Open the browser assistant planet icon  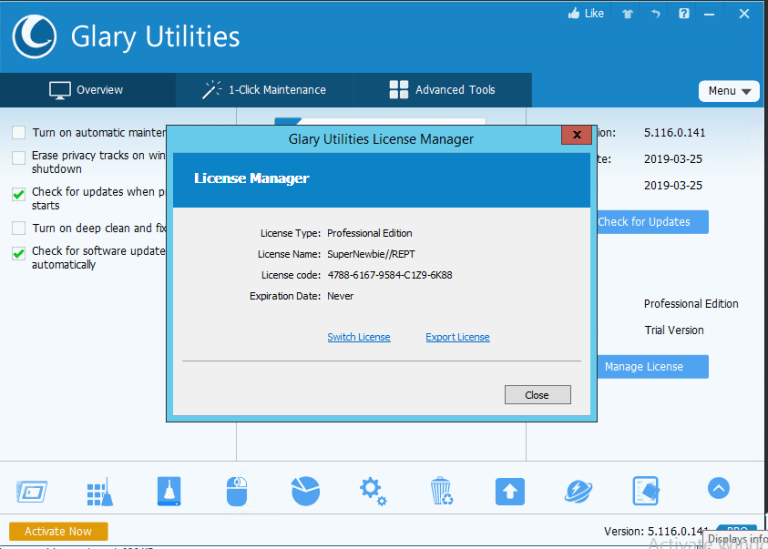578,491
